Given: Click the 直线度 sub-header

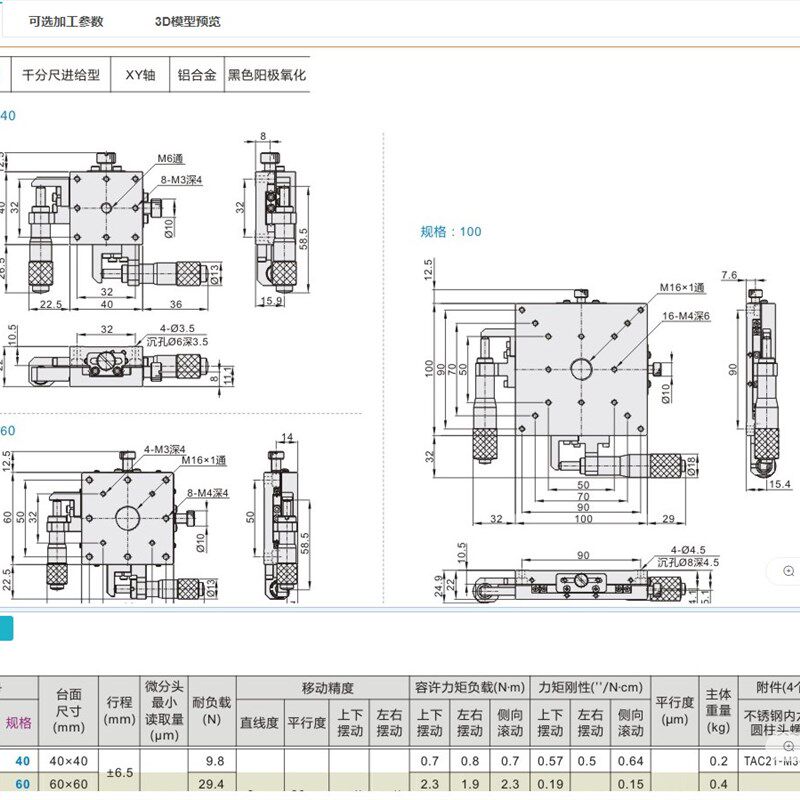Looking at the screenshot, I should point(260,723).
